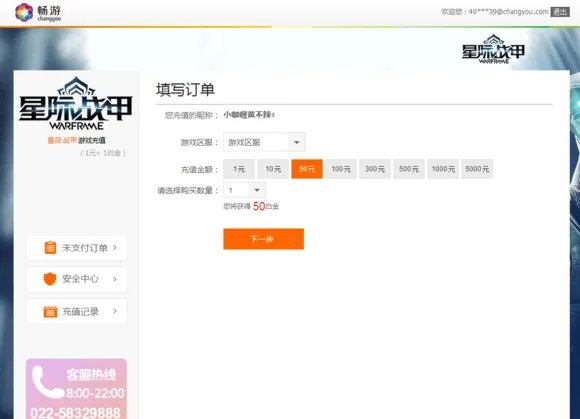Open the 游戏区服 server dropdown
Screen dimensions: 580x419
pyautogui.click(x=264, y=142)
